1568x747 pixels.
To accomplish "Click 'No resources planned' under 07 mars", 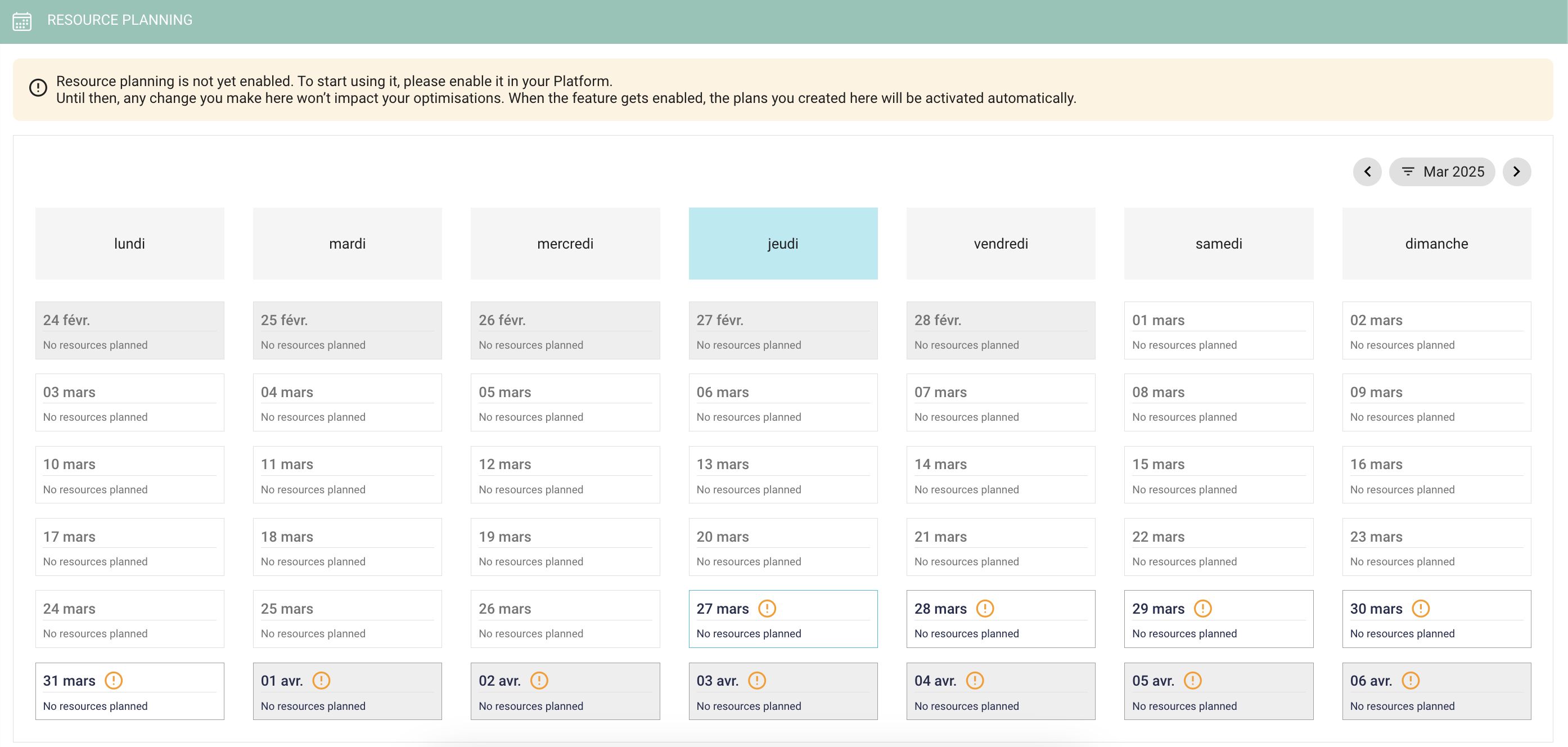I will (x=967, y=417).
